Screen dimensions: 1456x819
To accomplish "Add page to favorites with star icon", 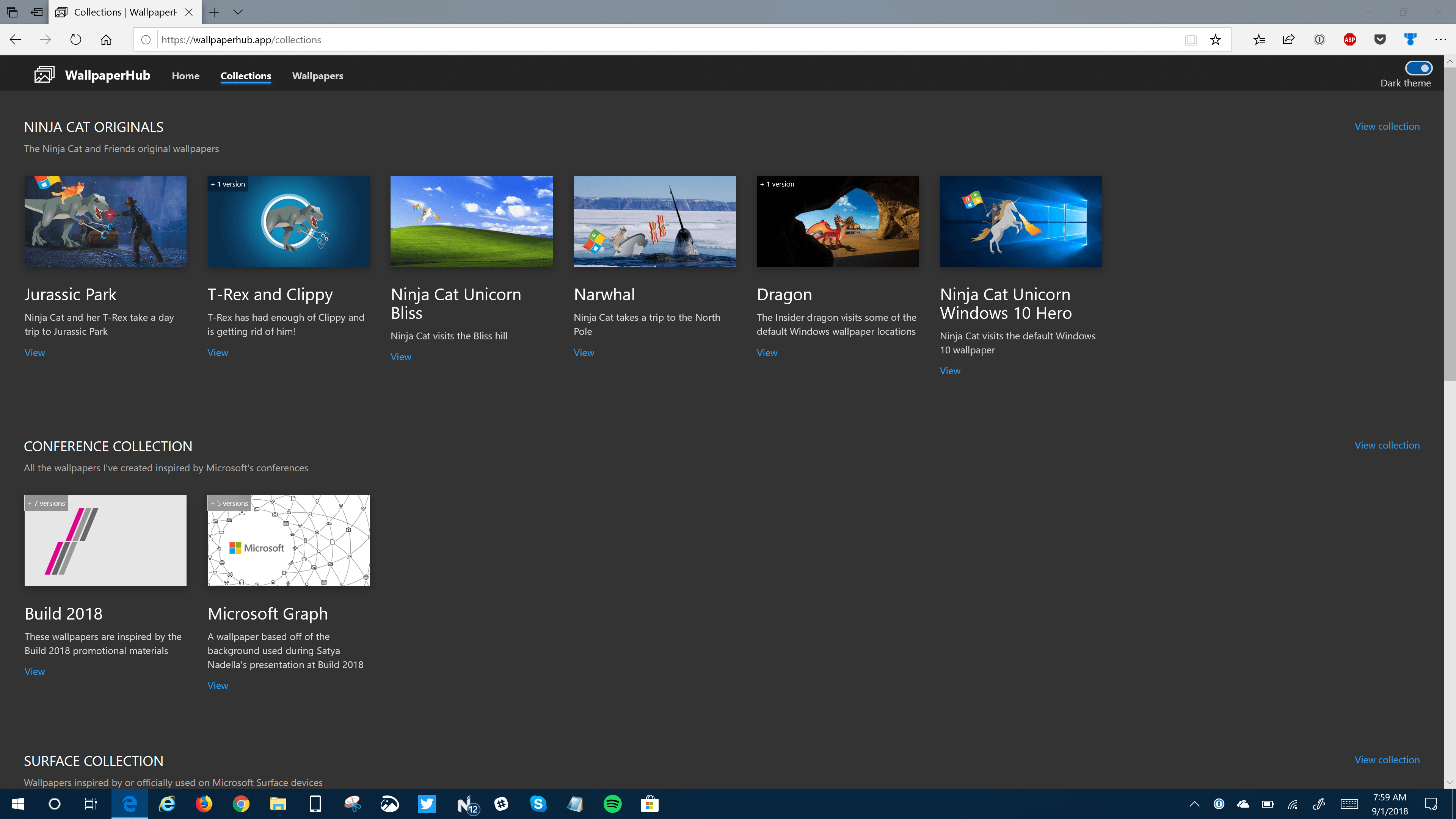I will (1215, 39).
